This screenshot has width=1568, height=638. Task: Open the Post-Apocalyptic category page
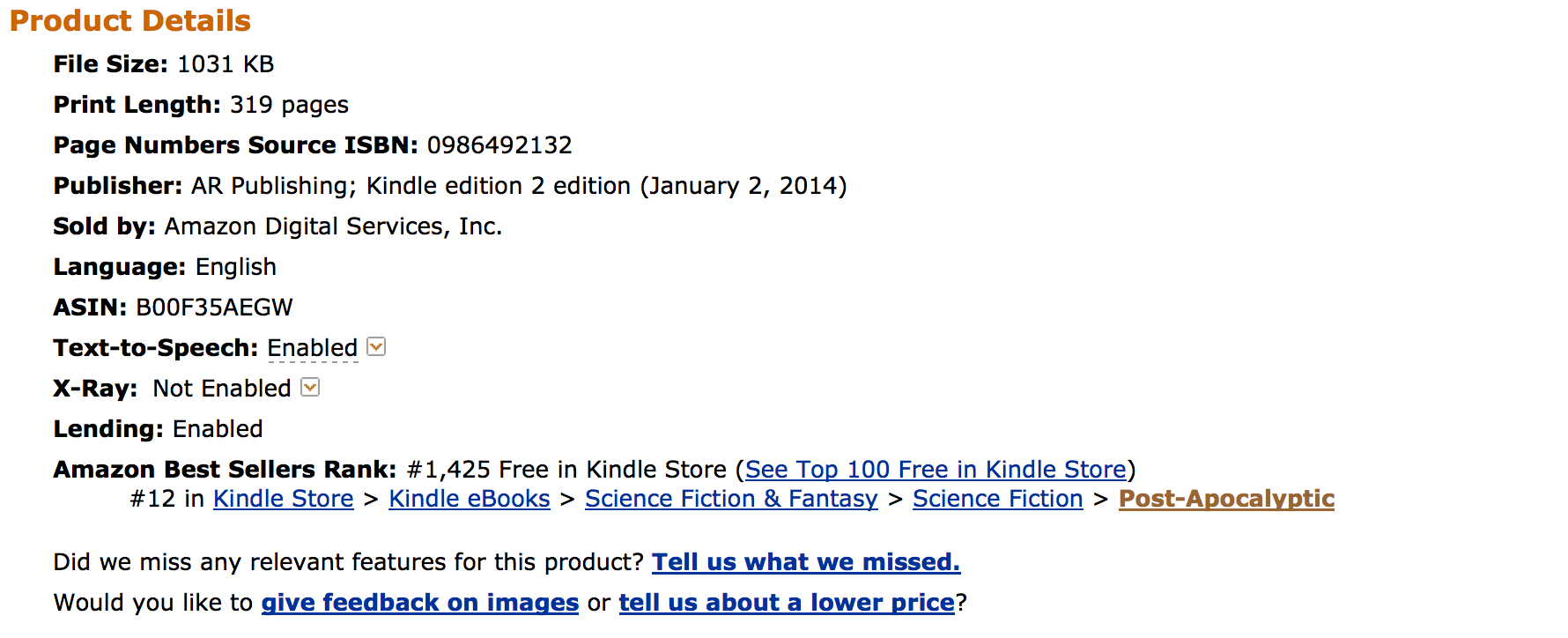click(1226, 499)
